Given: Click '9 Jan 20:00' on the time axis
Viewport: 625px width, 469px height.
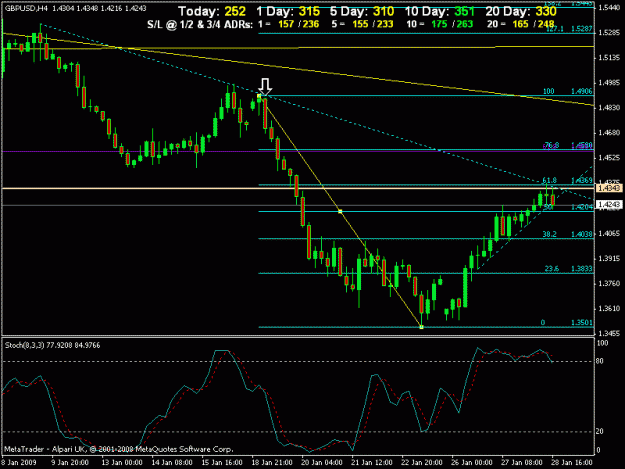Looking at the screenshot, I should coord(70,463).
